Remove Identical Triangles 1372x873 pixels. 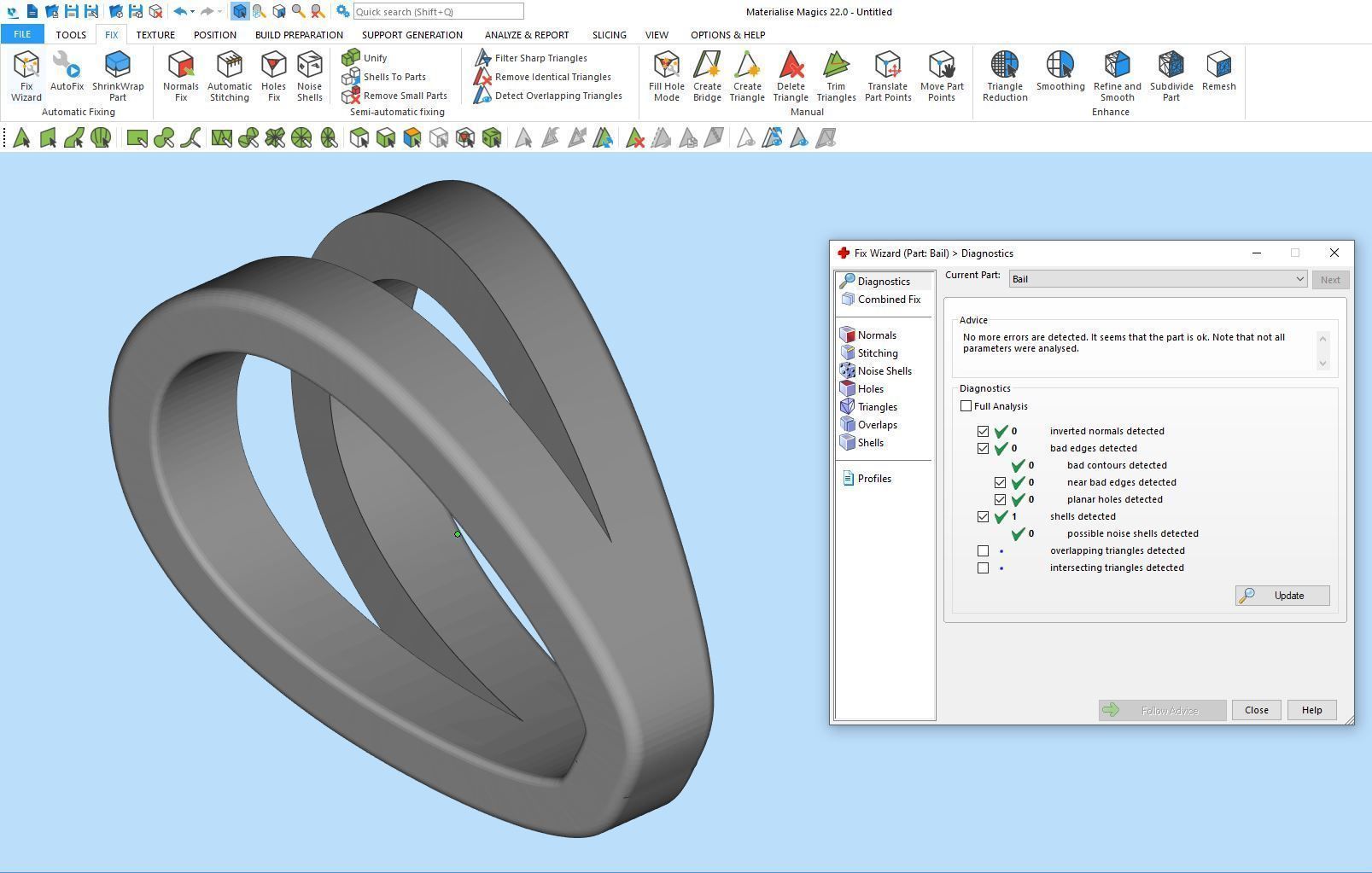pos(543,77)
